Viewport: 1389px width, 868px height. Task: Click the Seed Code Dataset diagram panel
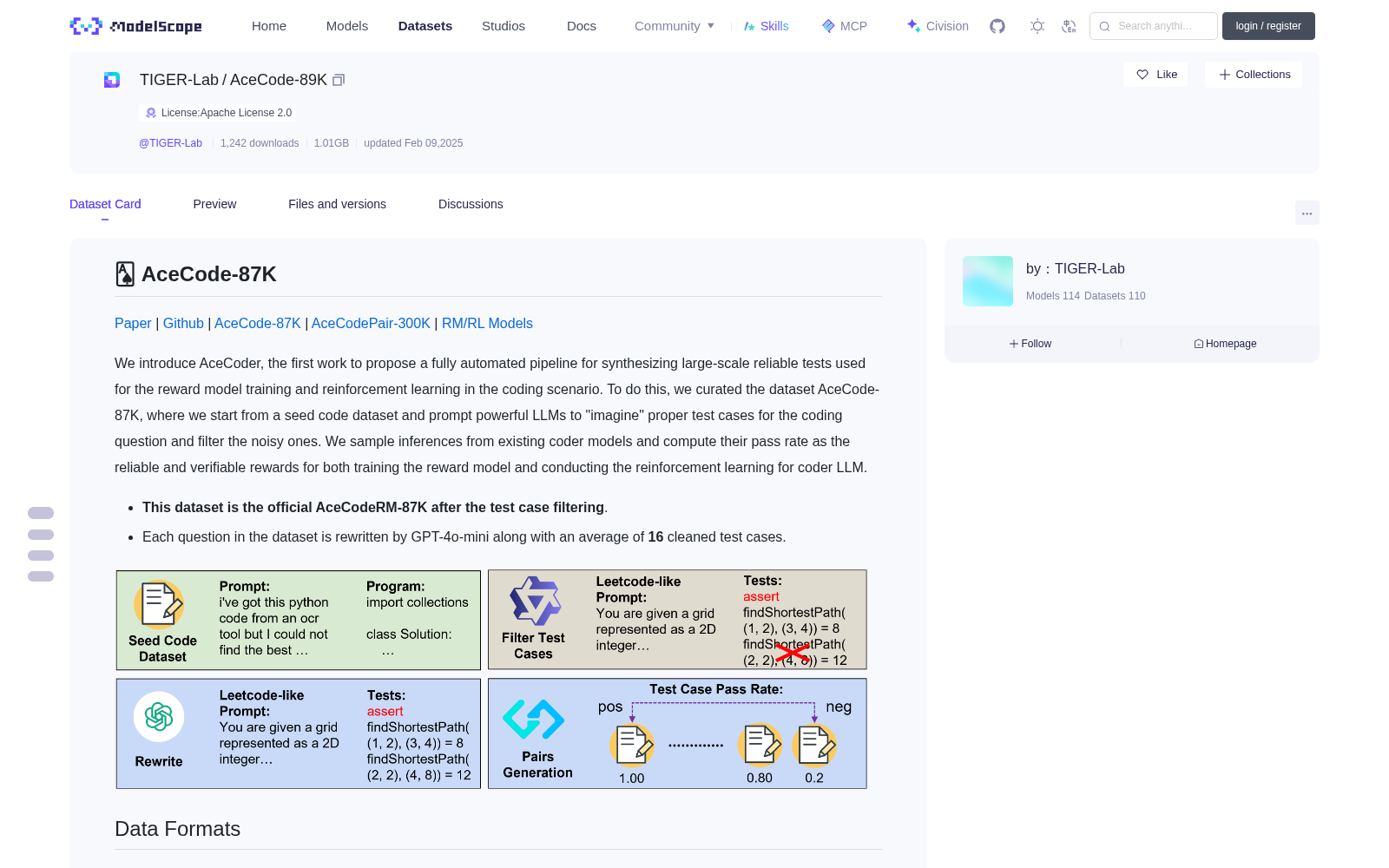(x=299, y=620)
